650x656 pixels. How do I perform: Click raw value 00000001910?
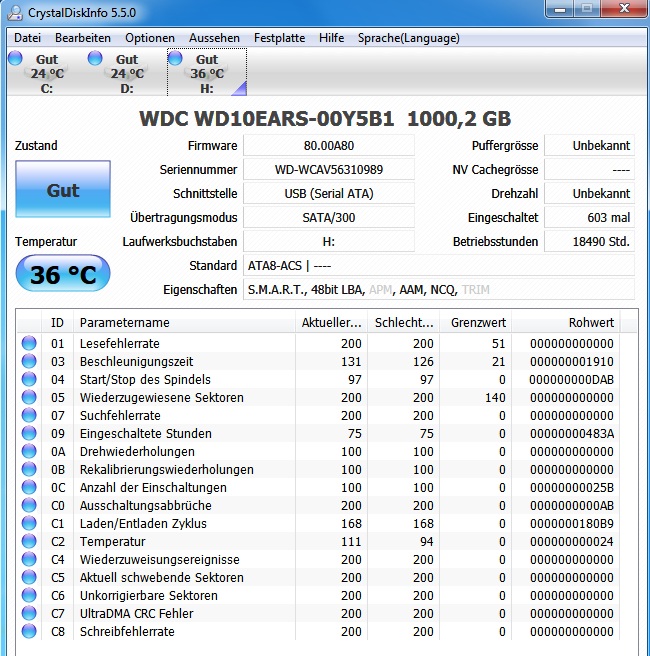tap(572, 361)
